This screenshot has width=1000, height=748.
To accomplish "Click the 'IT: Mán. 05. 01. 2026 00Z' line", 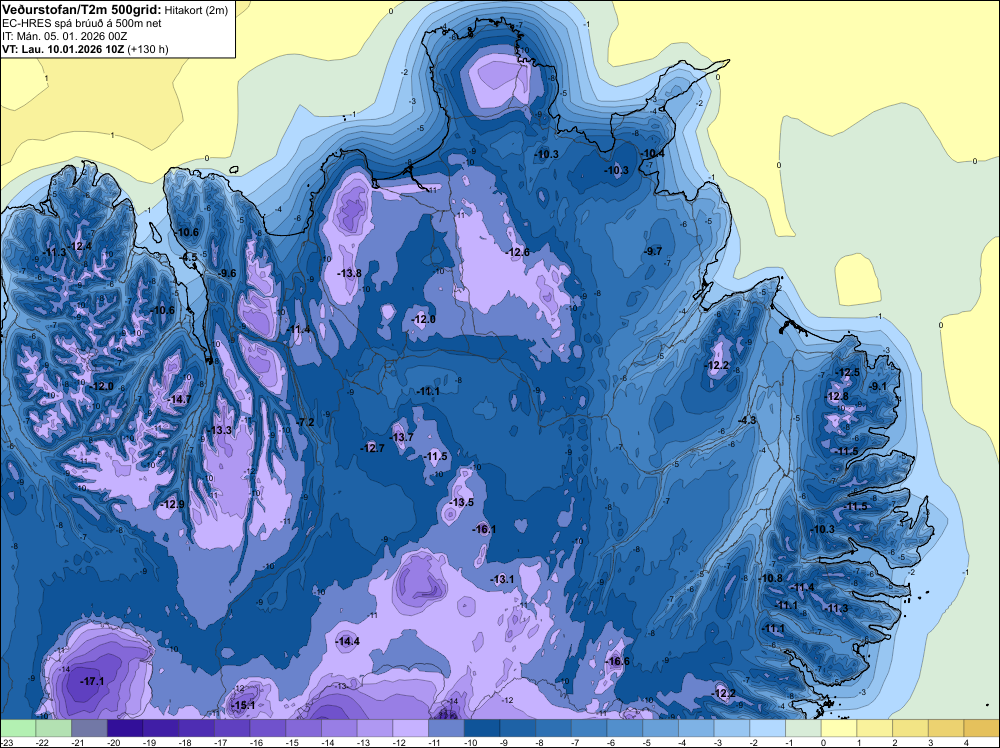I will pyautogui.click(x=64, y=36).
